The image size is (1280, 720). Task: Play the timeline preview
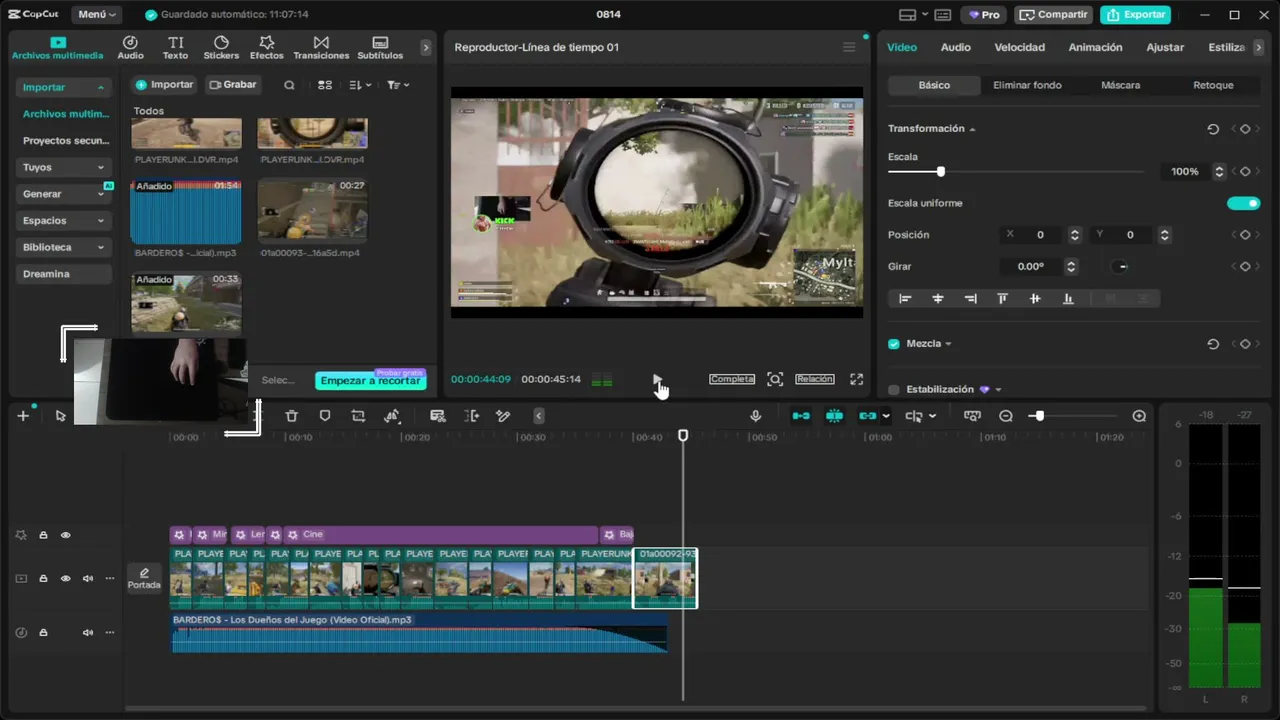[x=657, y=379]
